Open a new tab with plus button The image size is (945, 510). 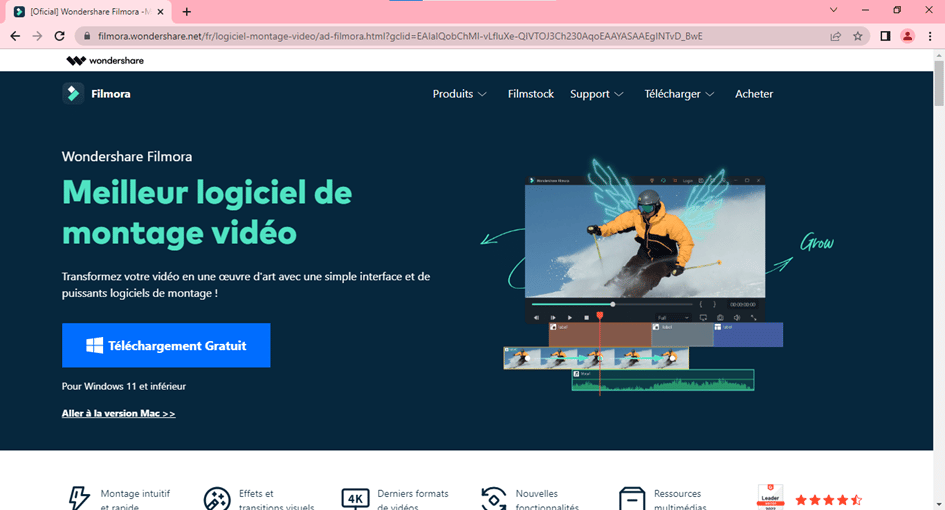(186, 11)
